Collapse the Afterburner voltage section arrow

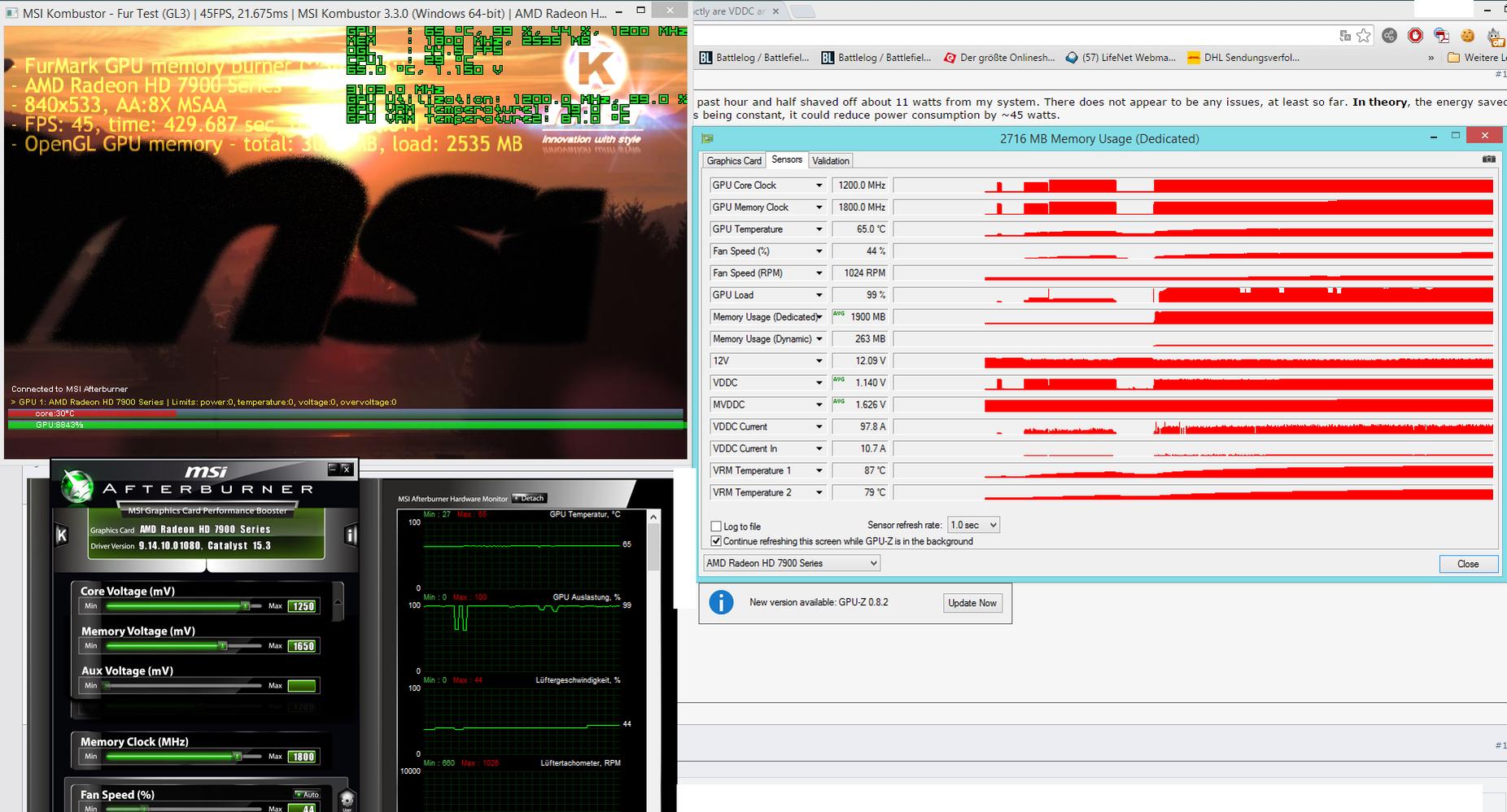[339, 603]
